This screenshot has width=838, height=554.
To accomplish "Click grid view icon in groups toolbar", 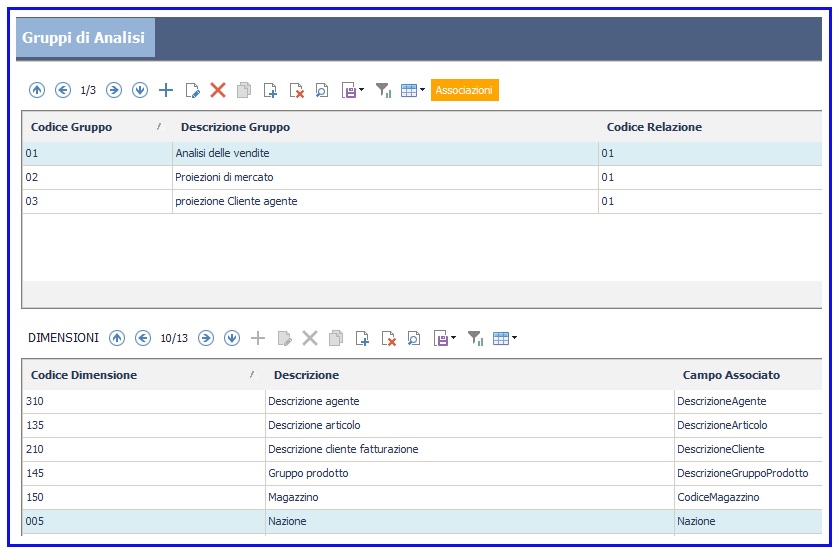I will 409,90.
